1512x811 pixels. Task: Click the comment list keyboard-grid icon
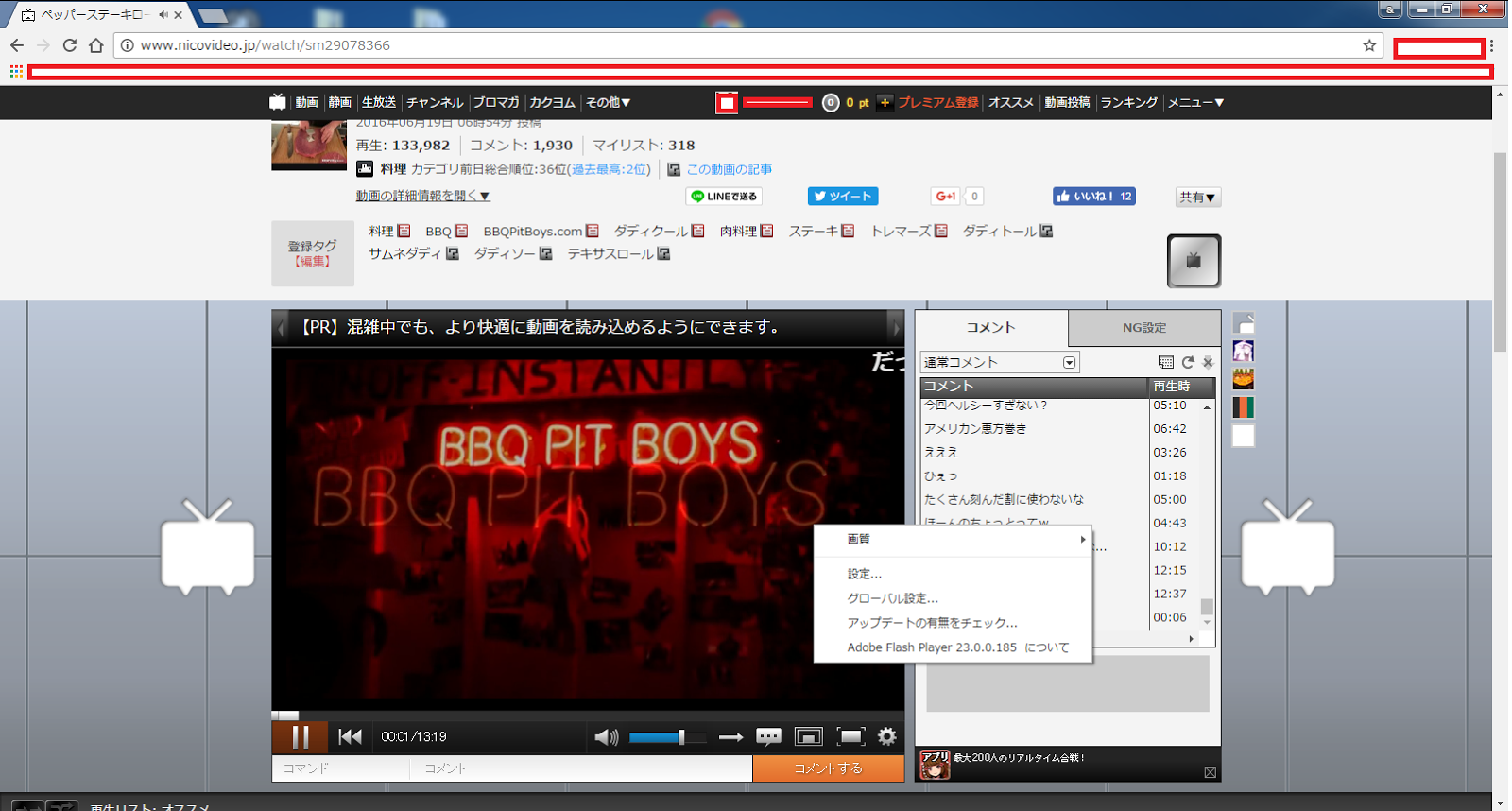1166,362
